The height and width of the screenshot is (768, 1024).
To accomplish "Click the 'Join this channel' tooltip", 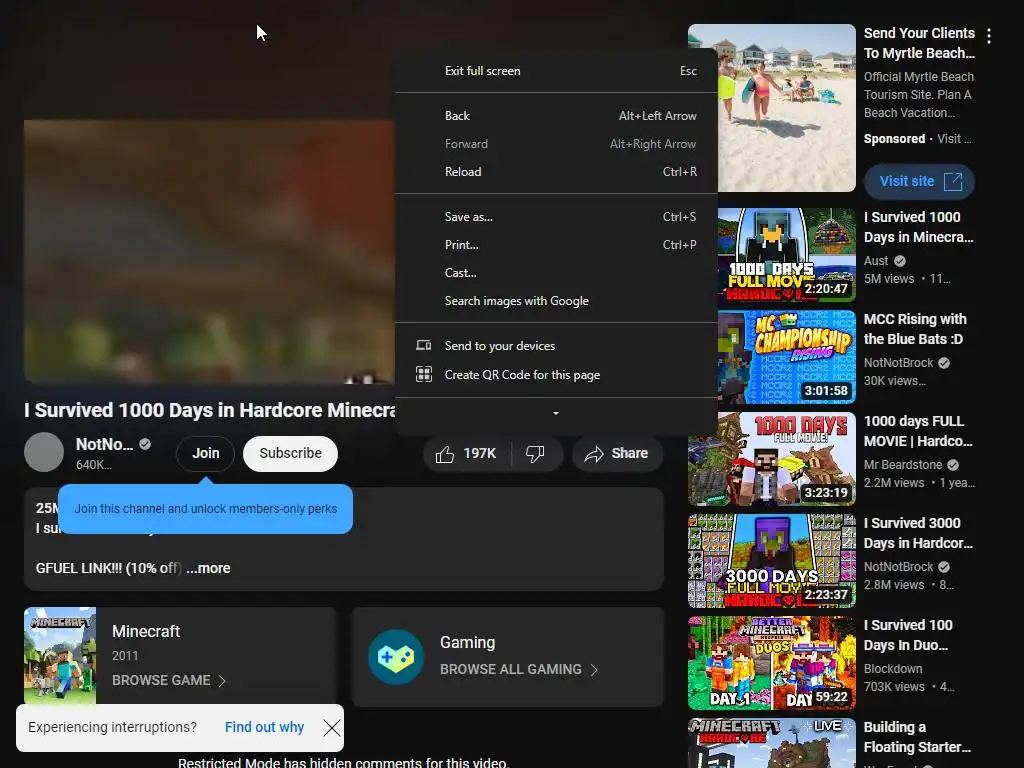I will coord(205,509).
